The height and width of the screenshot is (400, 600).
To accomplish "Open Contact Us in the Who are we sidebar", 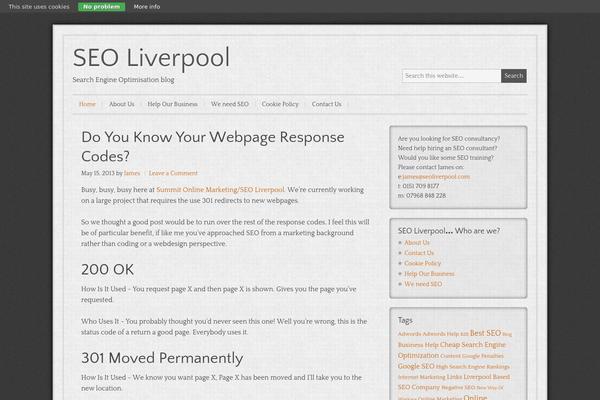I will pos(419,253).
